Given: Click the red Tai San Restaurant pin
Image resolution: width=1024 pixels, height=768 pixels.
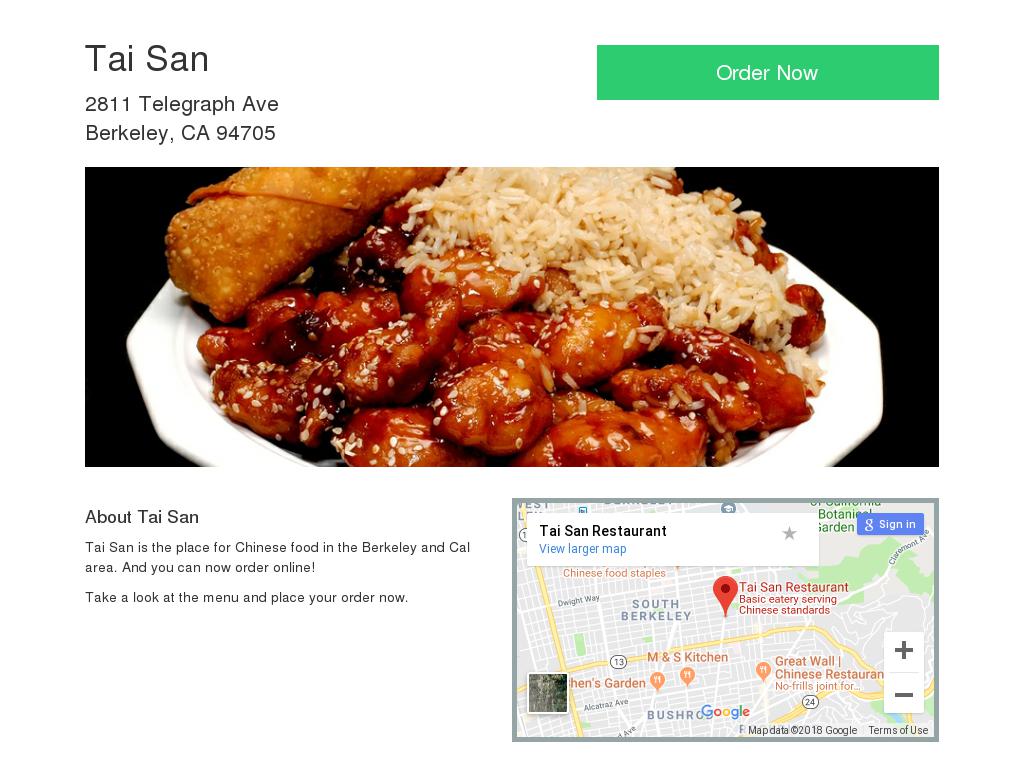Looking at the screenshot, I should pyautogui.click(x=724, y=595).
